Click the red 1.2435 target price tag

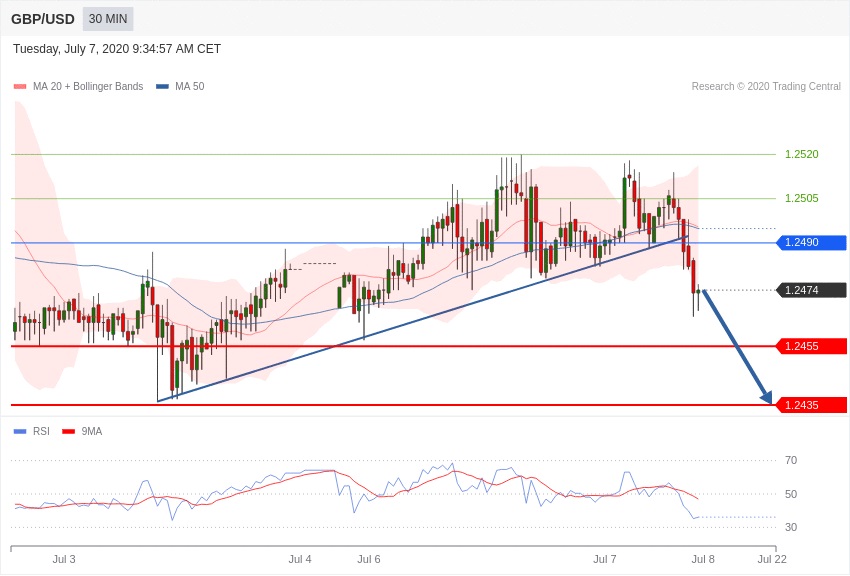coord(811,405)
